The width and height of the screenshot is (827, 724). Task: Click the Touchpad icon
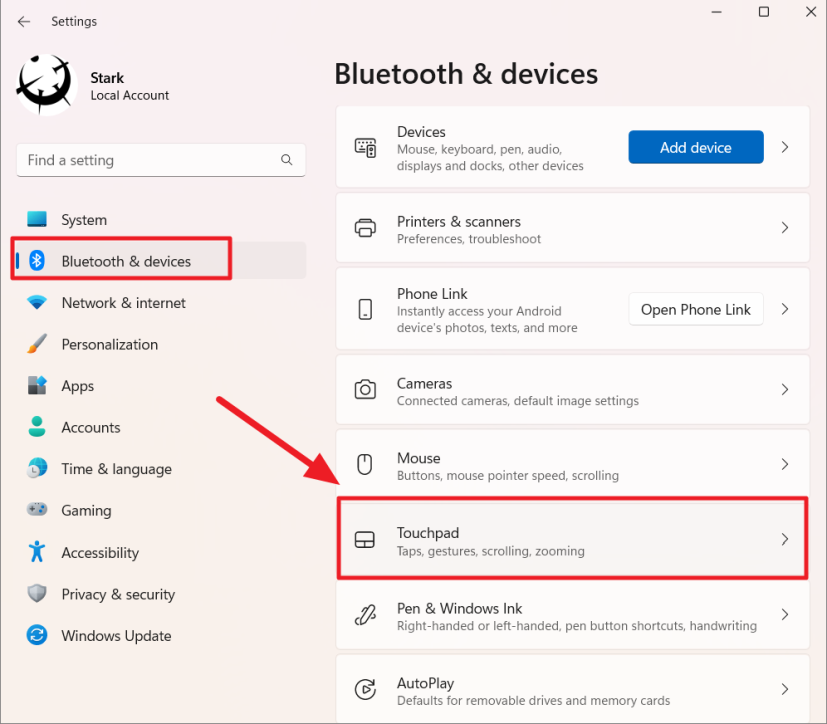coord(364,539)
